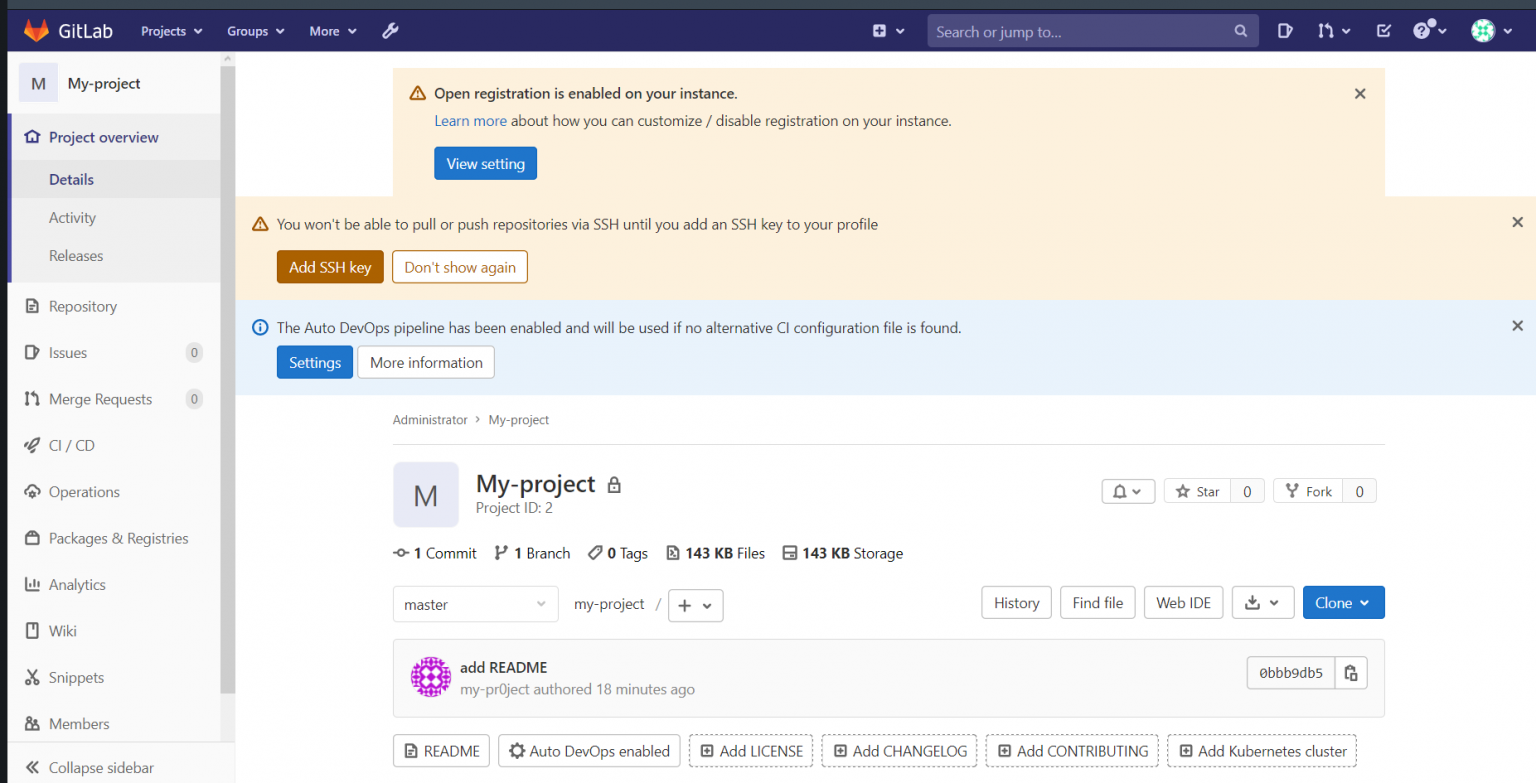Open the Clone dropdown
1536x783 pixels.
tap(1343, 603)
